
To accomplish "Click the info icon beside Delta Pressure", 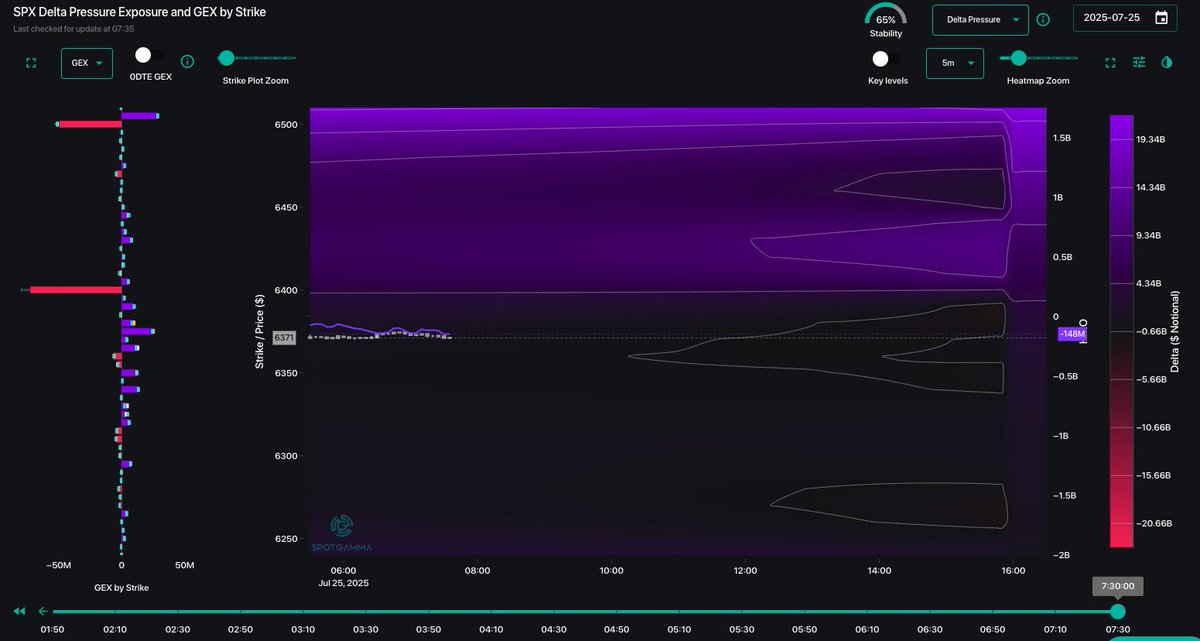I will (x=1043, y=19).
